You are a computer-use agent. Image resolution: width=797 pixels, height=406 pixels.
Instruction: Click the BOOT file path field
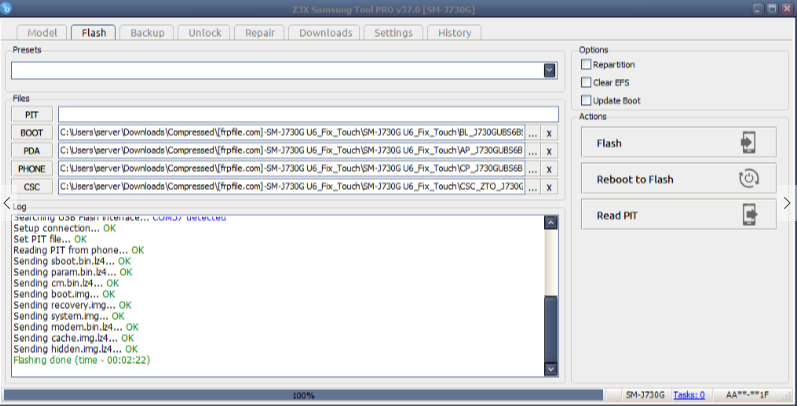(291, 133)
